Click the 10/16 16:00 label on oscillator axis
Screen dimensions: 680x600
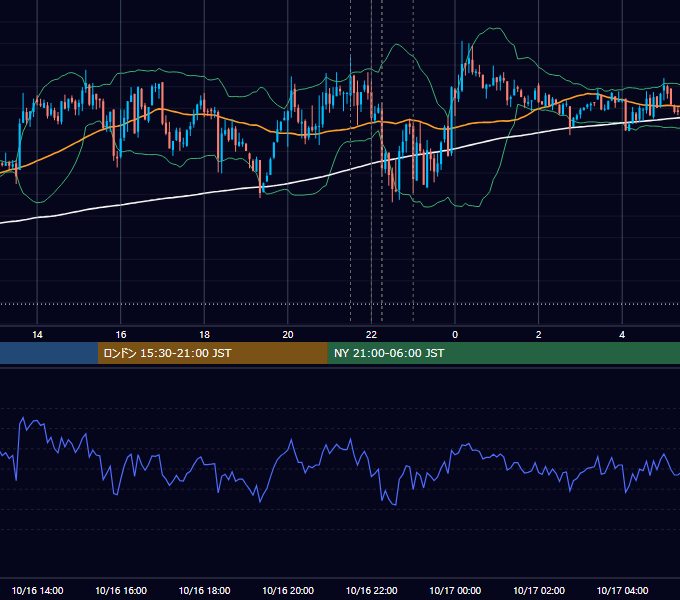[121, 590]
